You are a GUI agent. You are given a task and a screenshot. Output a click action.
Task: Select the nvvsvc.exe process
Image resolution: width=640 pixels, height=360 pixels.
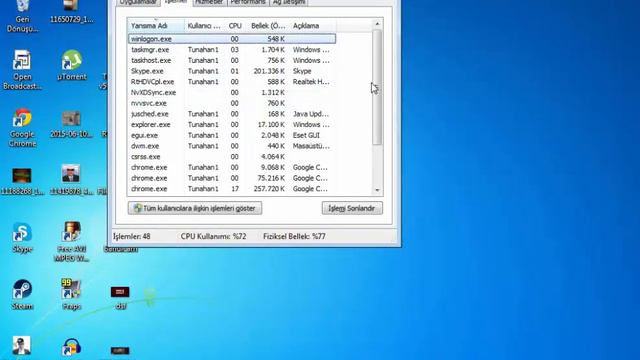tap(232, 103)
